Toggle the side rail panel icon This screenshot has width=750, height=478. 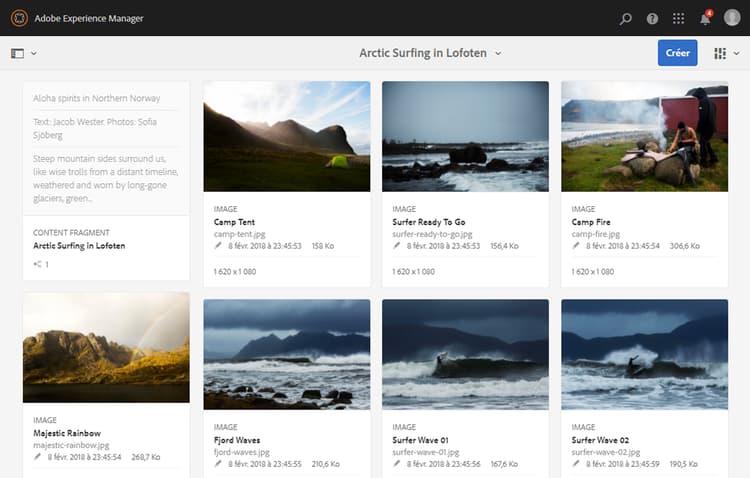tap(18, 53)
